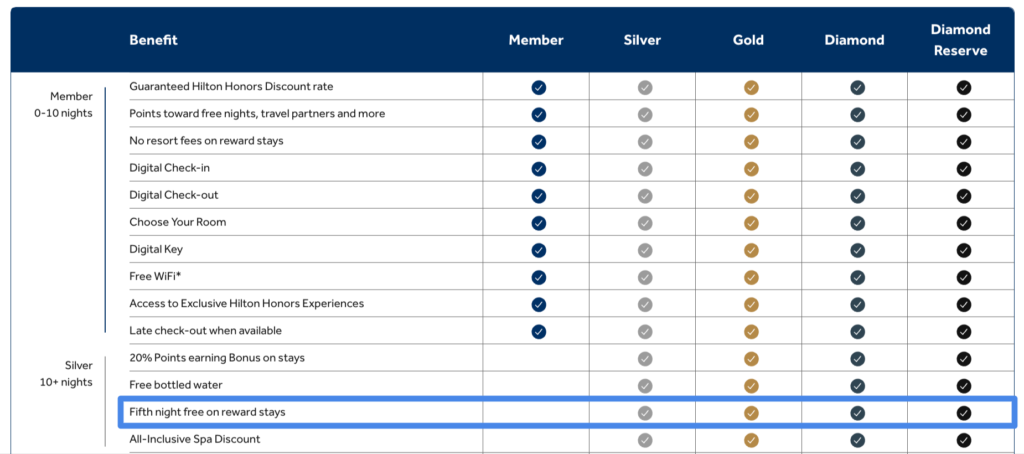Select 'Late check-out when available' text

coord(206,331)
